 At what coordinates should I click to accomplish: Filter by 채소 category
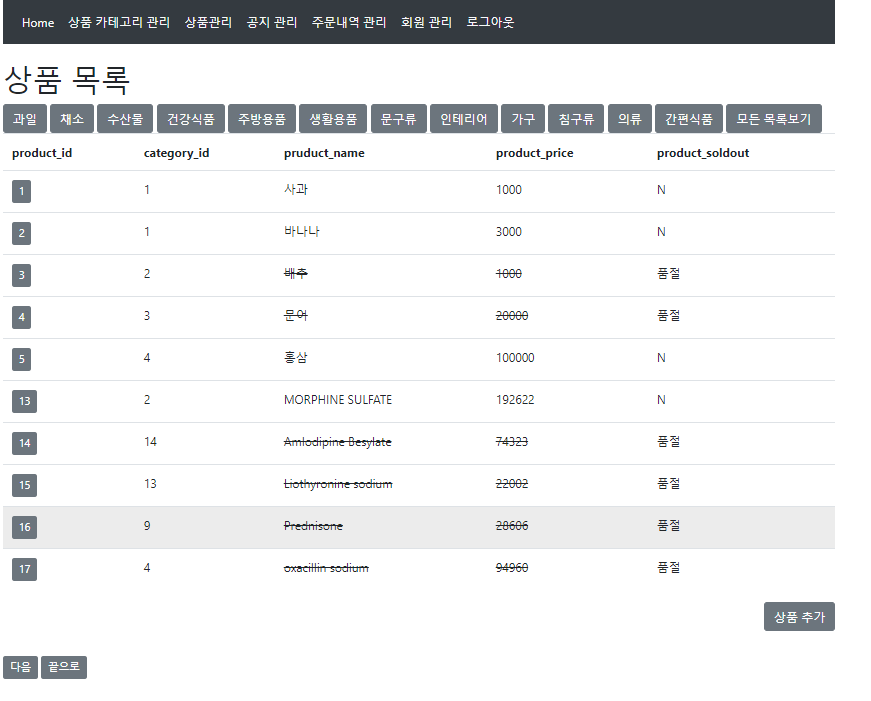coord(72,119)
